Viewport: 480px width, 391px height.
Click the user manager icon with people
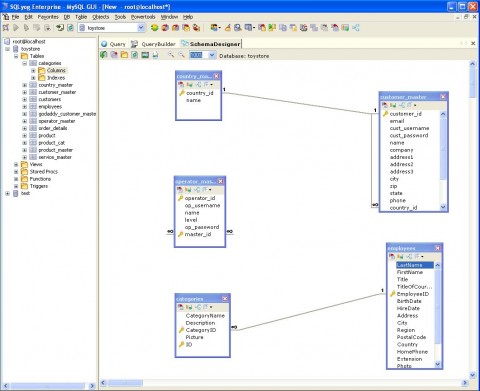(x=215, y=28)
